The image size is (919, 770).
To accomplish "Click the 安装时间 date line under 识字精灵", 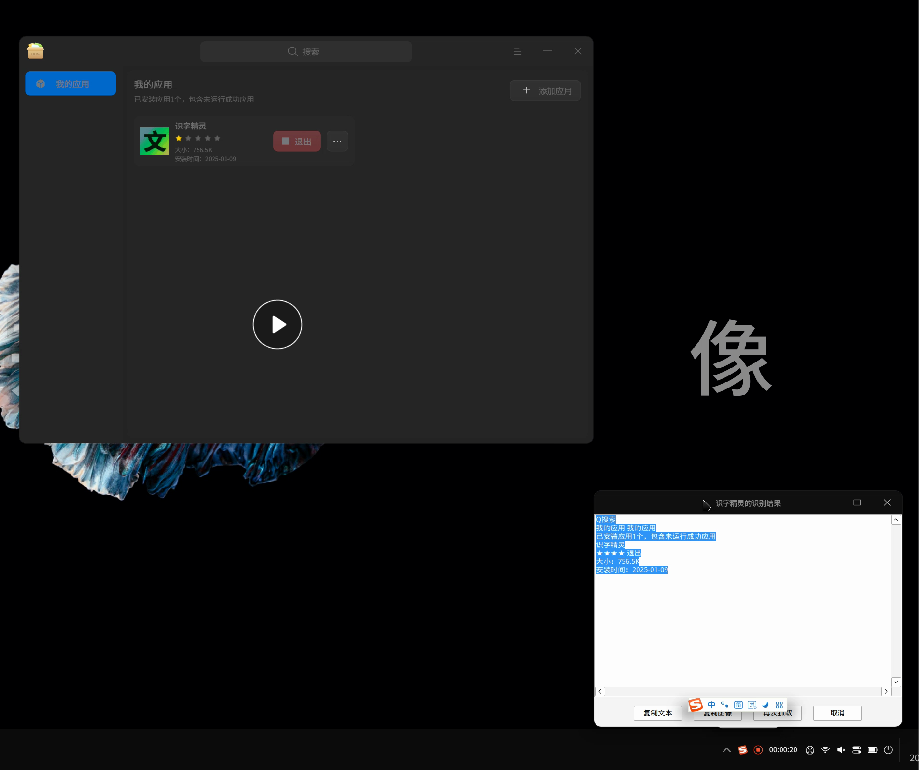I will pyautogui.click(x=205, y=159).
